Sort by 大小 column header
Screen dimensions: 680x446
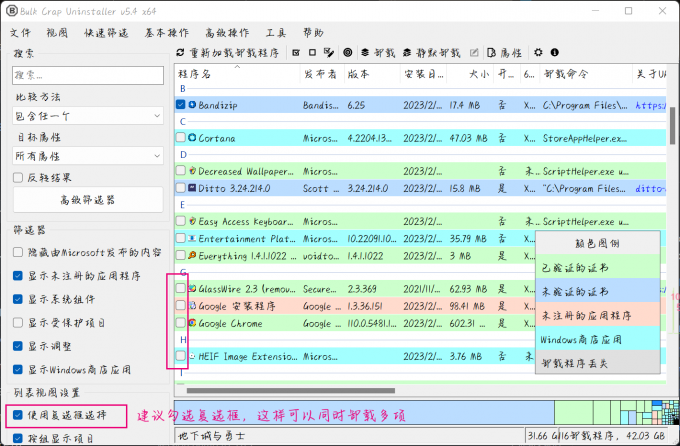pos(470,74)
